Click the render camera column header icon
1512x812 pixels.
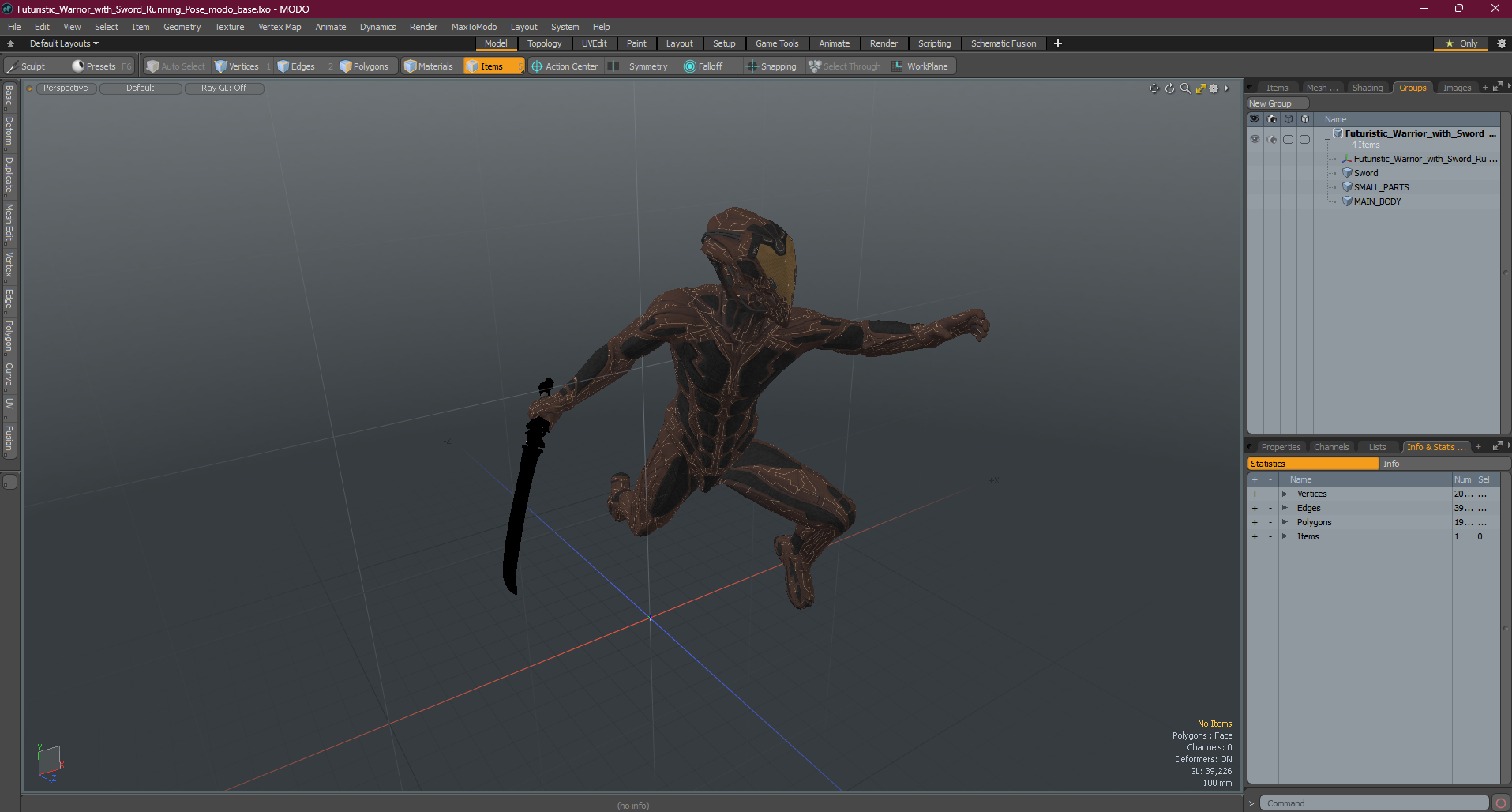point(1271,119)
